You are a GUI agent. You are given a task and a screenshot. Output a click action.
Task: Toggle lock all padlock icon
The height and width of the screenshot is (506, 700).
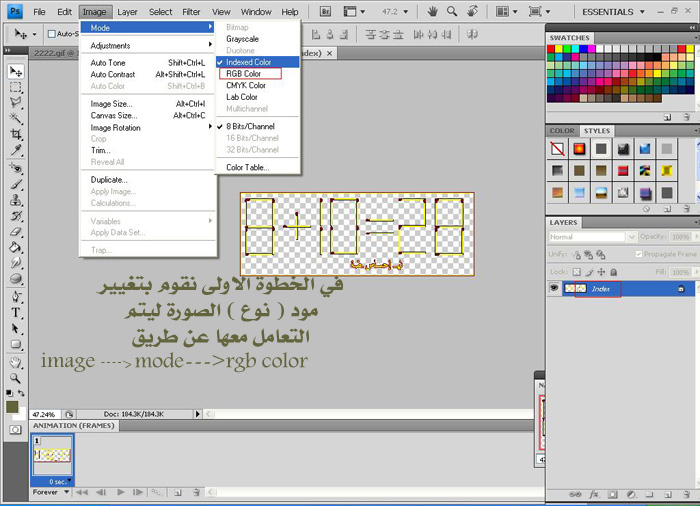[x=613, y=272]
